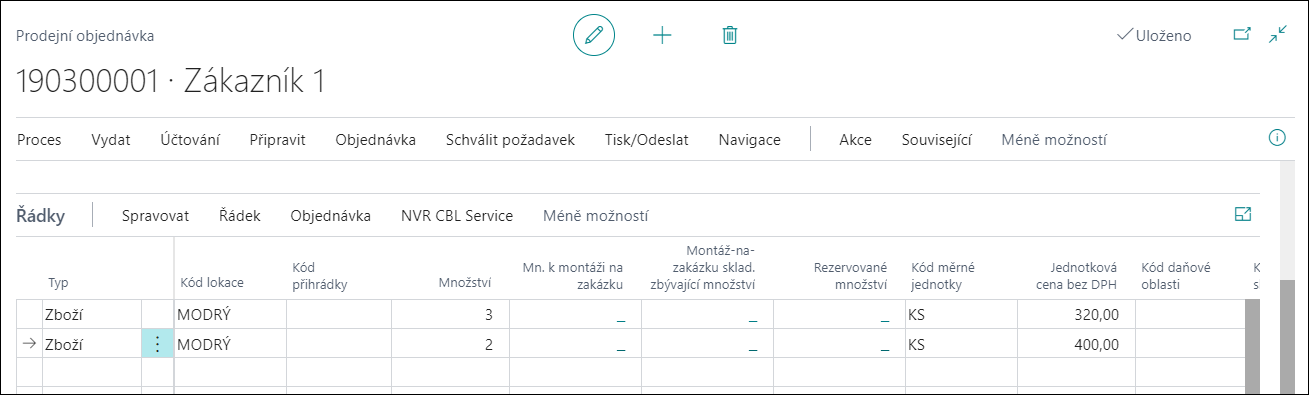Expand the Tisk/Odeslat menu
This screenshot has height=395, width=1309.
pyautogui.click(x=647, y=140)
